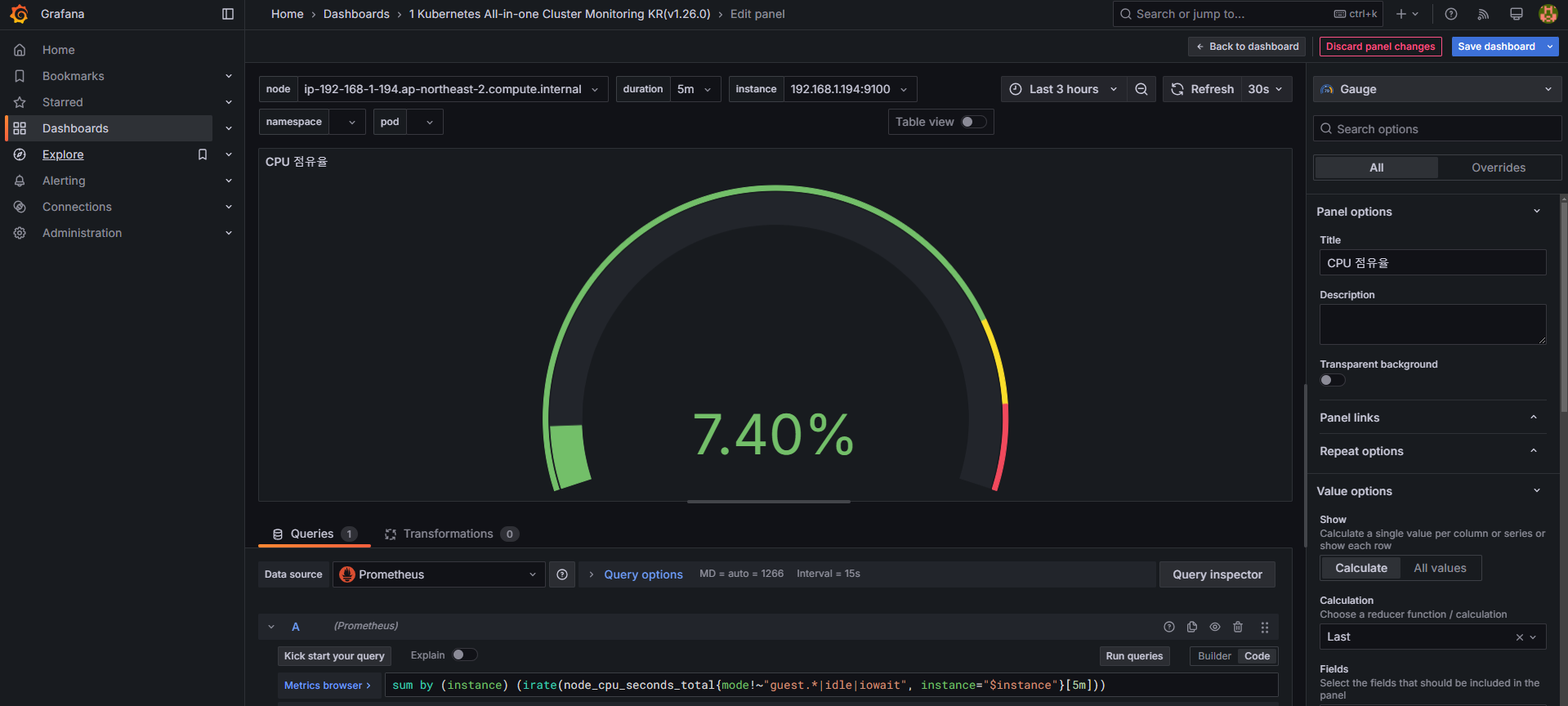Viewport: 1568px width, 706px height.
Task: Click the panel resize handle bar below gauge
Action: click(x=769, y=502)
